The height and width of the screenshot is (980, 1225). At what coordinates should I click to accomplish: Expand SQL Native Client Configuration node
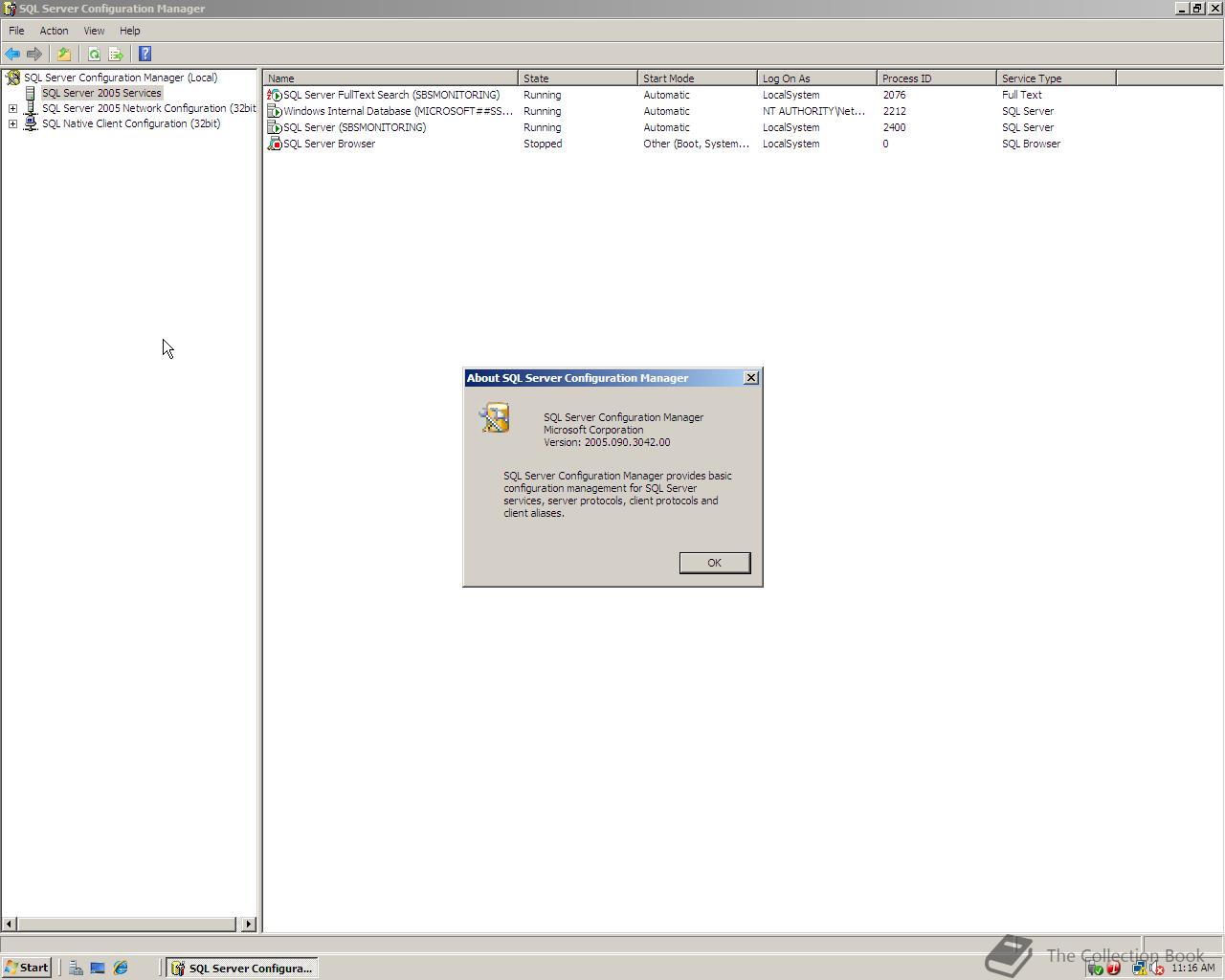coord(12,123)
